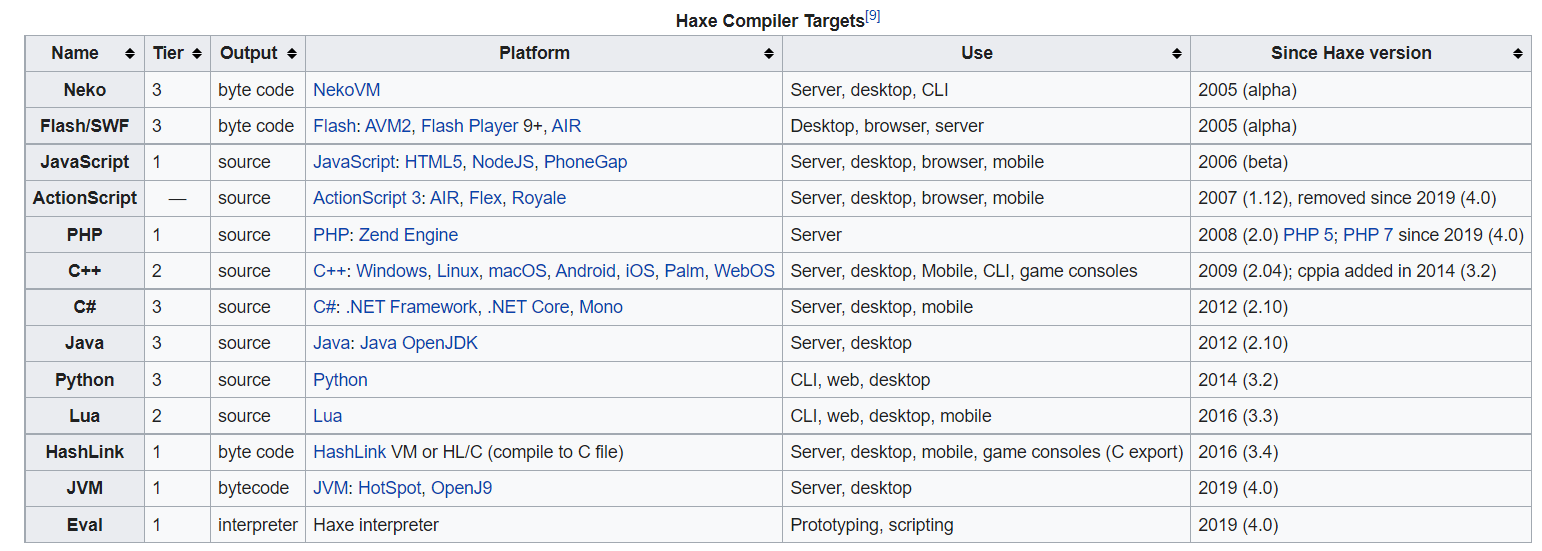
Task: Click the '2006 (beta)' version cell
Action: click(x=1361, y=162)
